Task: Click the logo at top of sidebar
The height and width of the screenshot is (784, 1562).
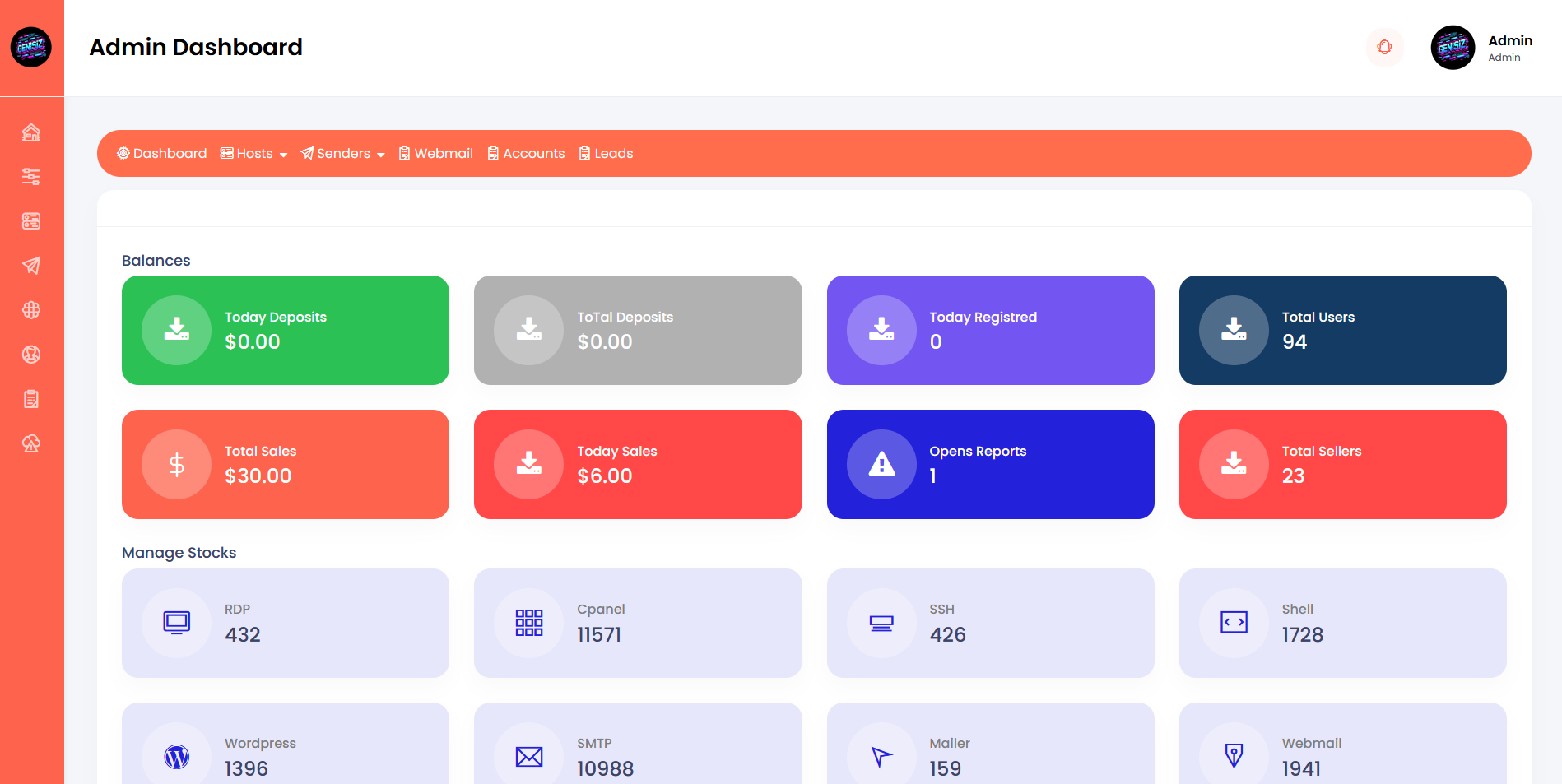Action: click(x=31, y=48)
